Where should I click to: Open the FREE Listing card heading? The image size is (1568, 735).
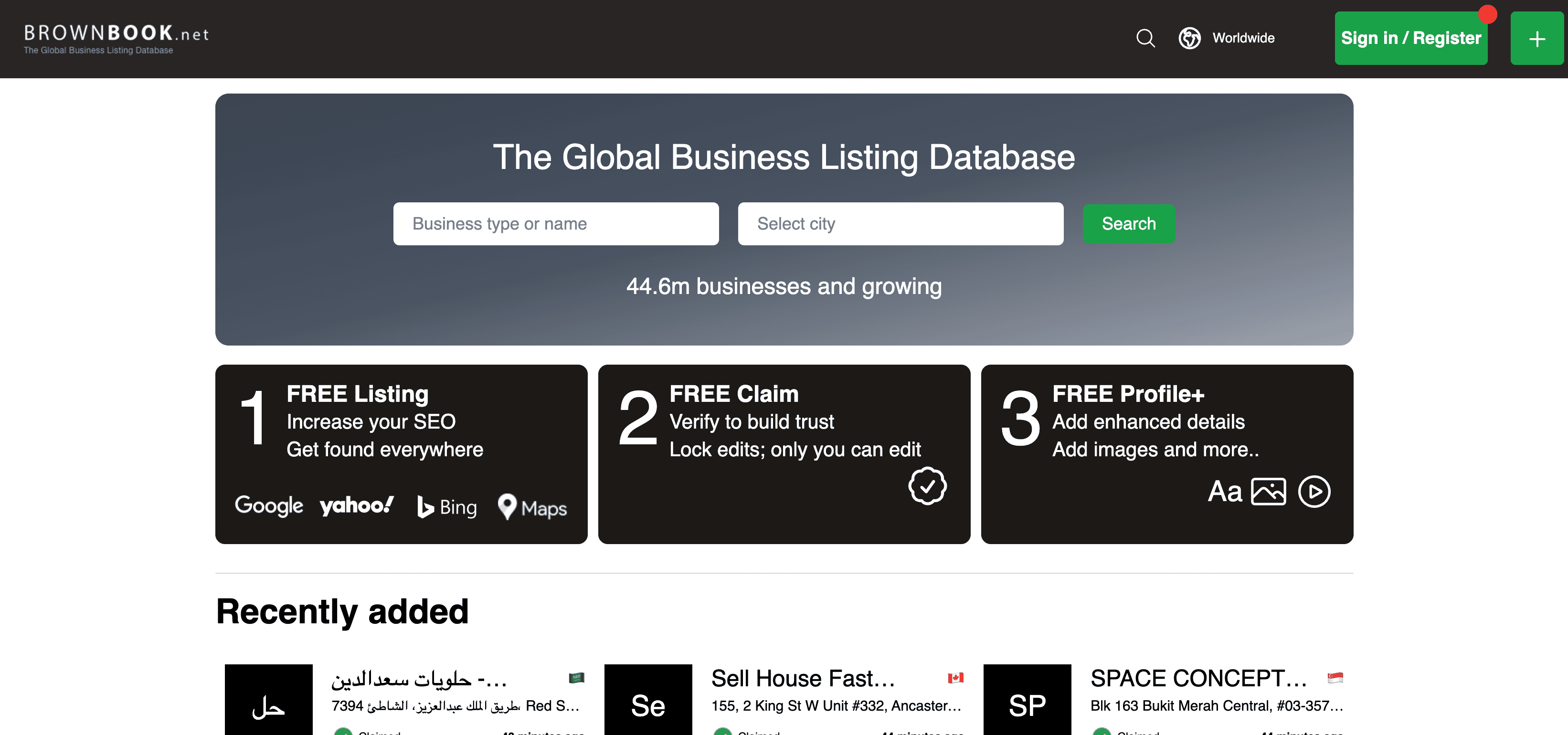[x=357, y=394]
